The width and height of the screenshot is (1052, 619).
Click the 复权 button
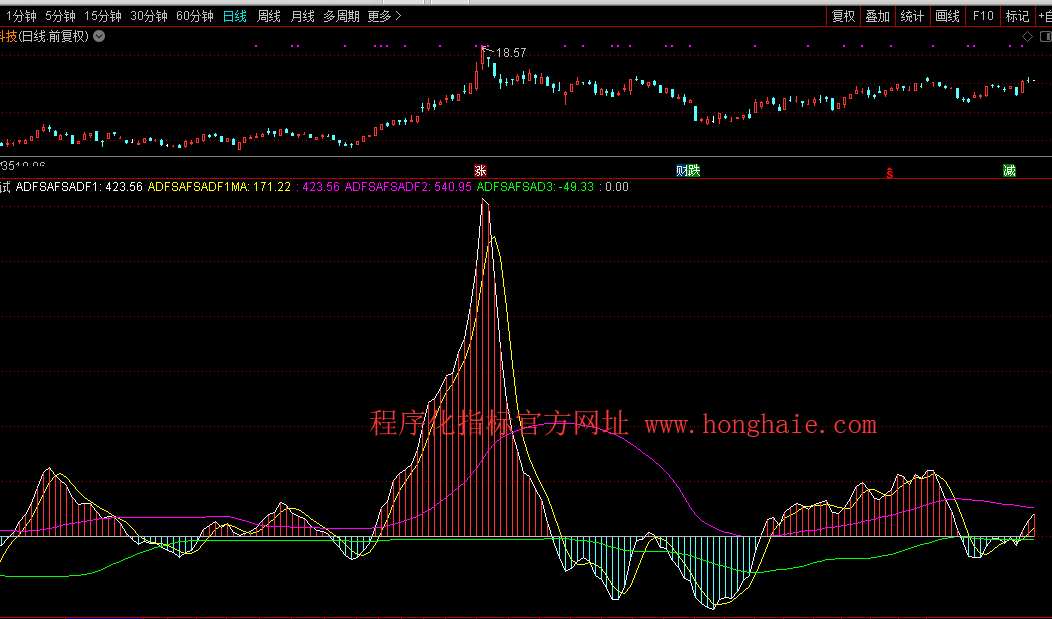pos(843,16)
